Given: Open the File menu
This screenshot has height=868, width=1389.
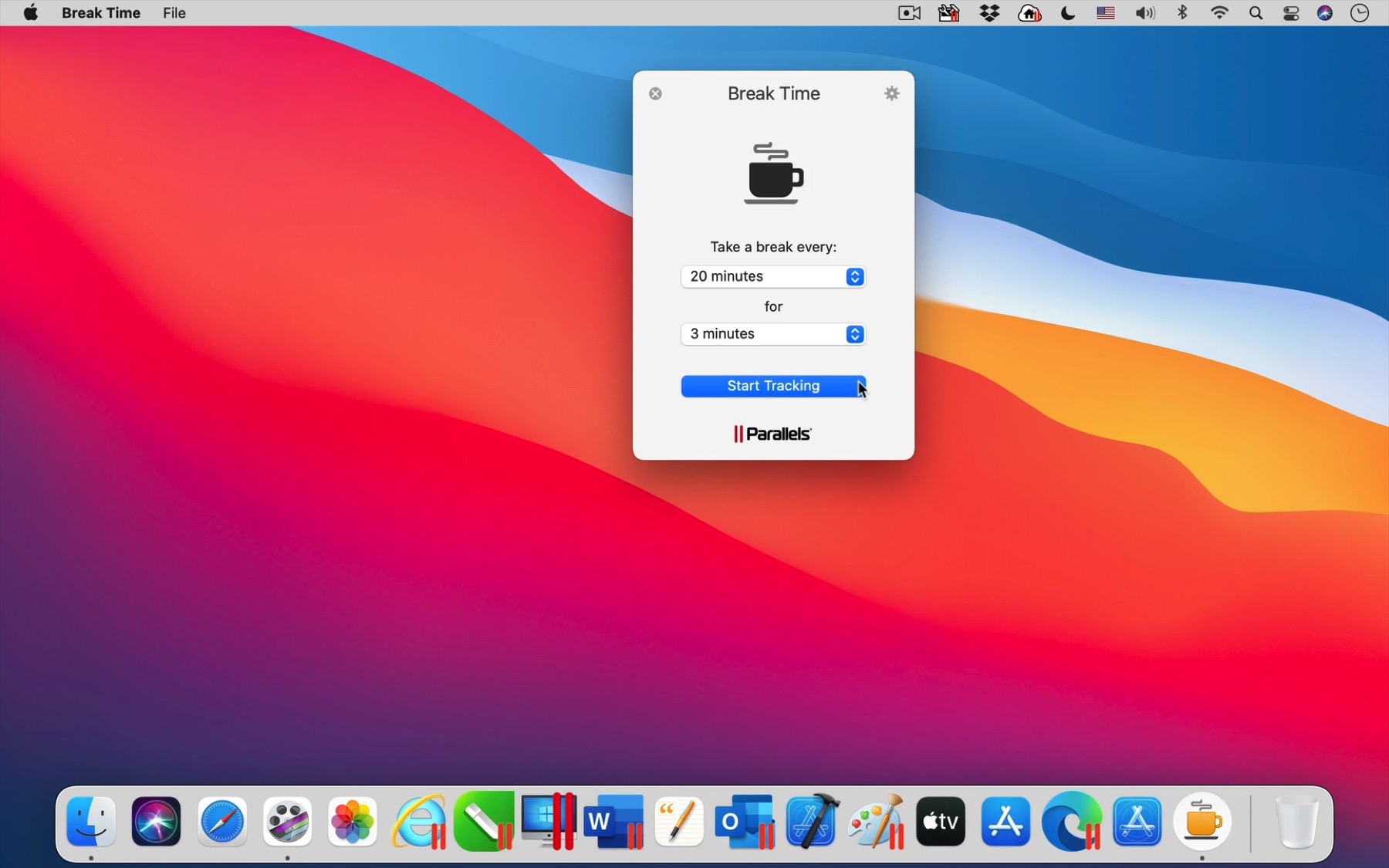Looking at the screenshot, I should tap(174, 12).
